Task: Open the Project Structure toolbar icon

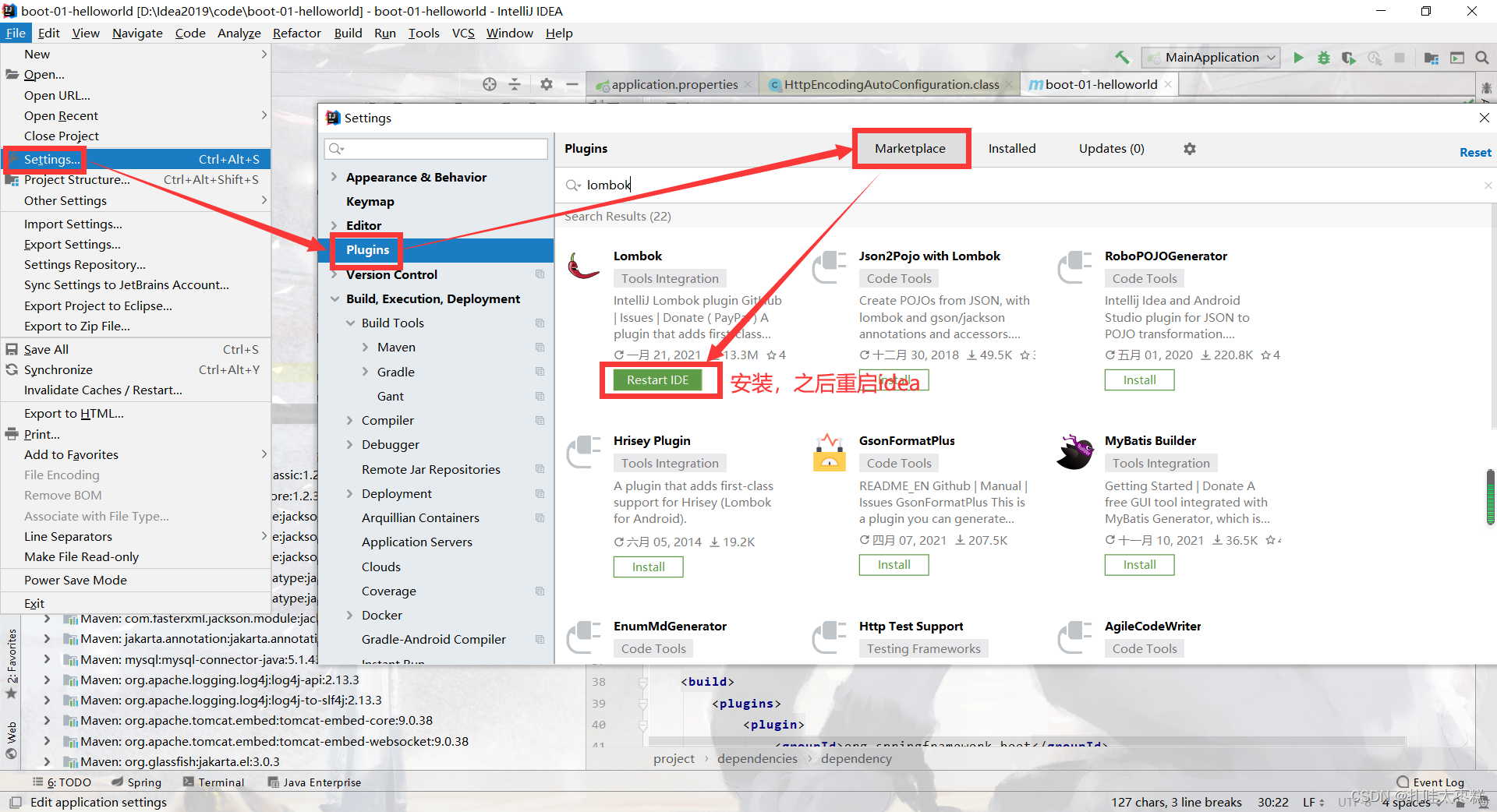Action: tap(1432, 58)
